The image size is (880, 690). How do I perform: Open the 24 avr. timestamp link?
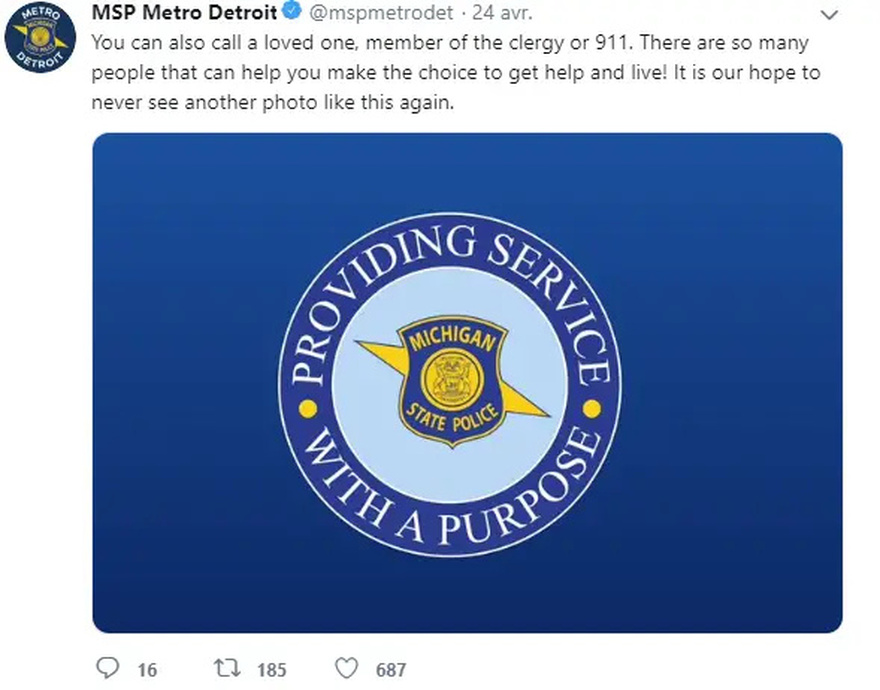502,12
